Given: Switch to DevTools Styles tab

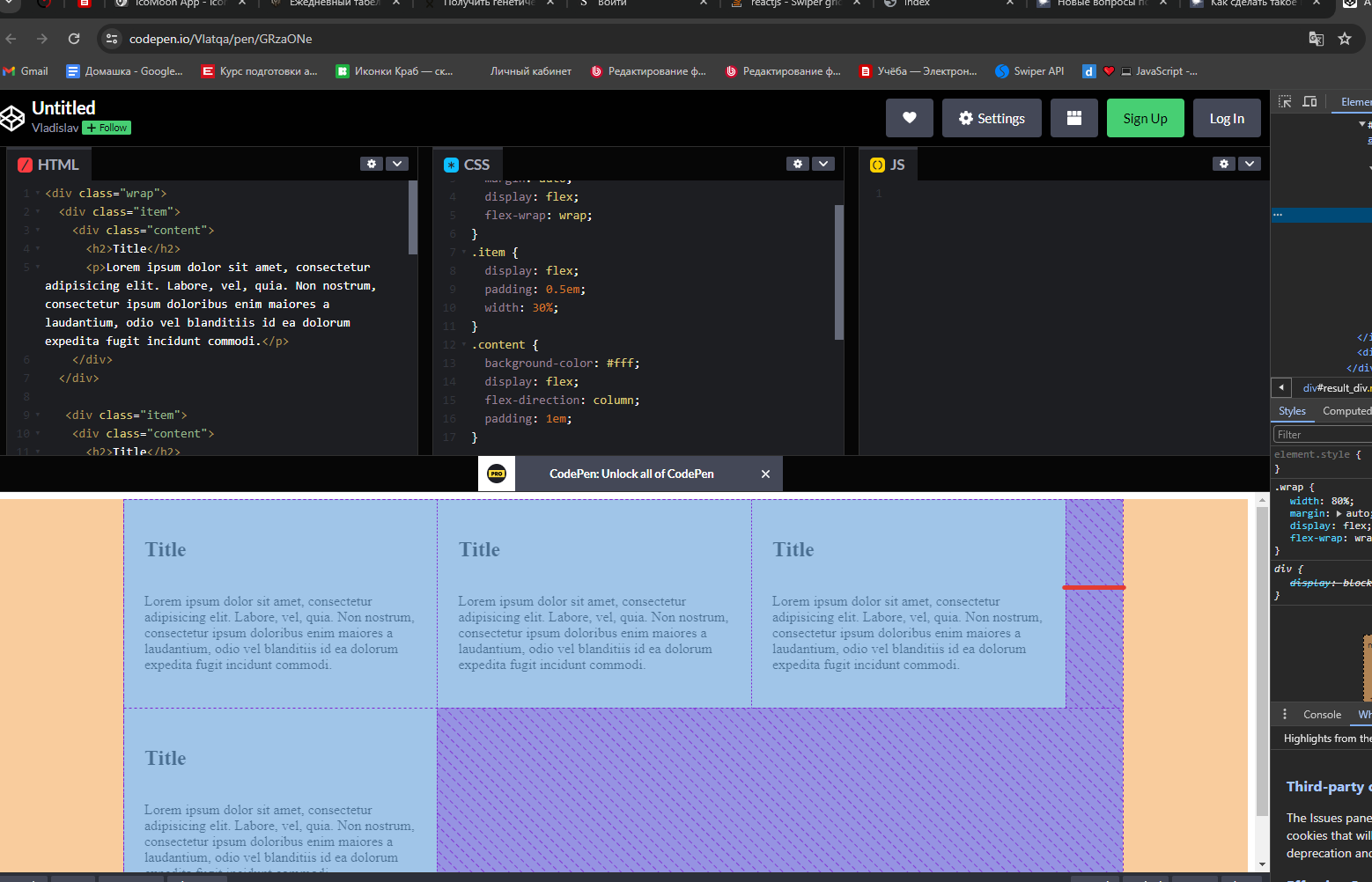Looking at the screenshot, I should pos(1292,411).
